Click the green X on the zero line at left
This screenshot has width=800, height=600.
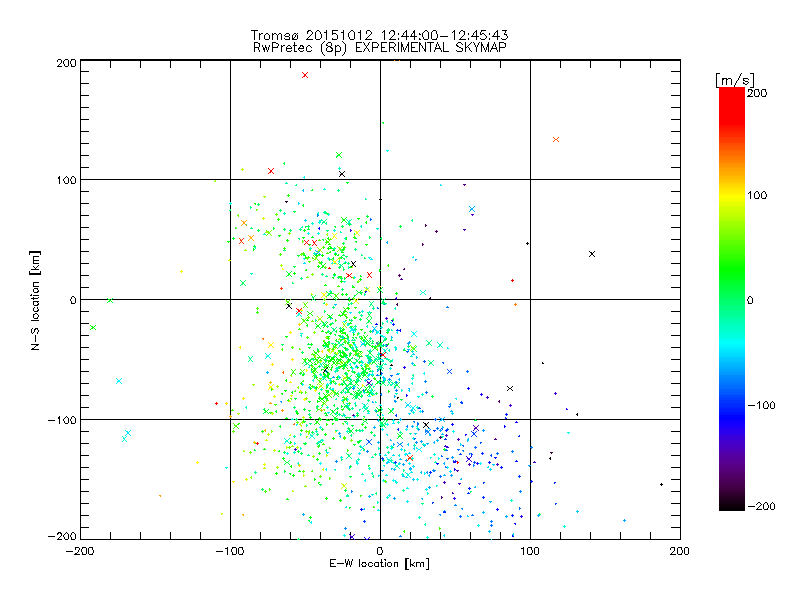(x=110, y=301)
